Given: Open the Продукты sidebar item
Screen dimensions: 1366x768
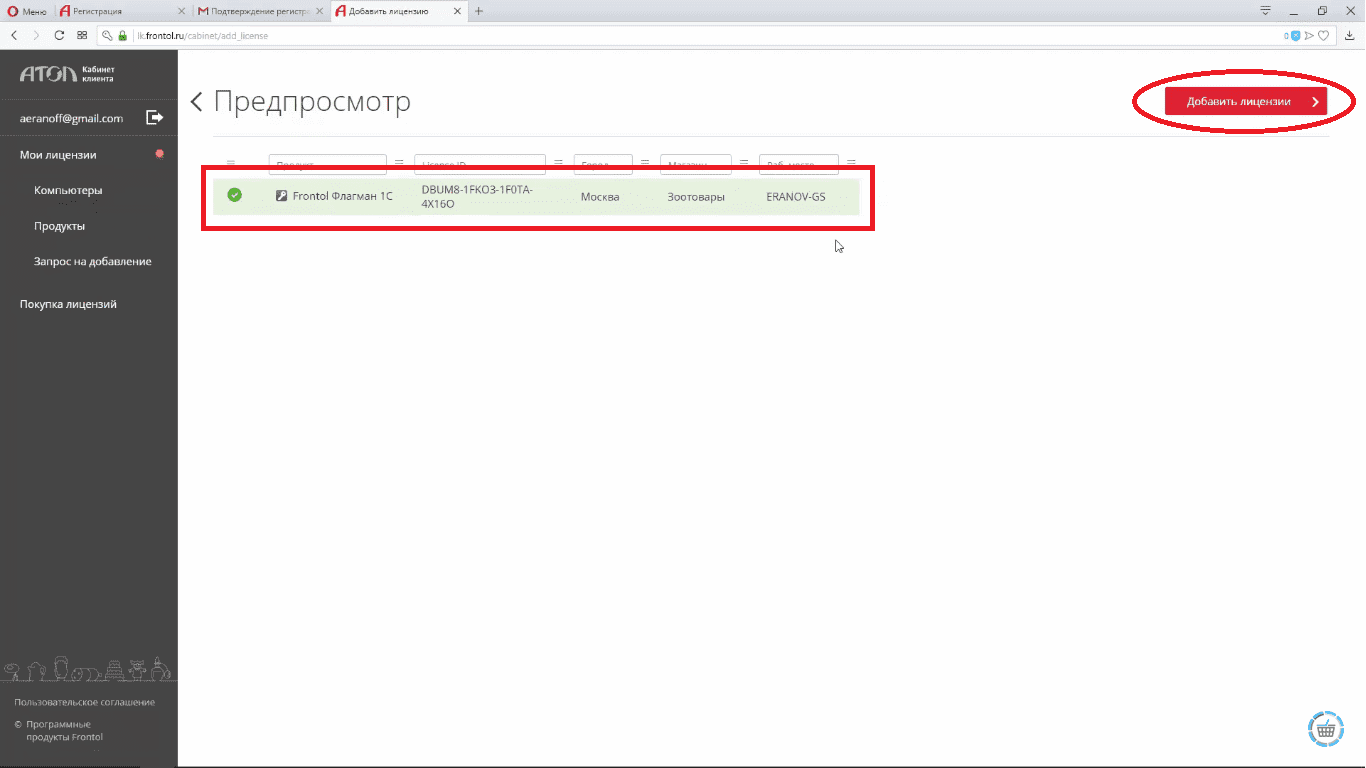Looking at the screenshot, I should coord(59,226).
